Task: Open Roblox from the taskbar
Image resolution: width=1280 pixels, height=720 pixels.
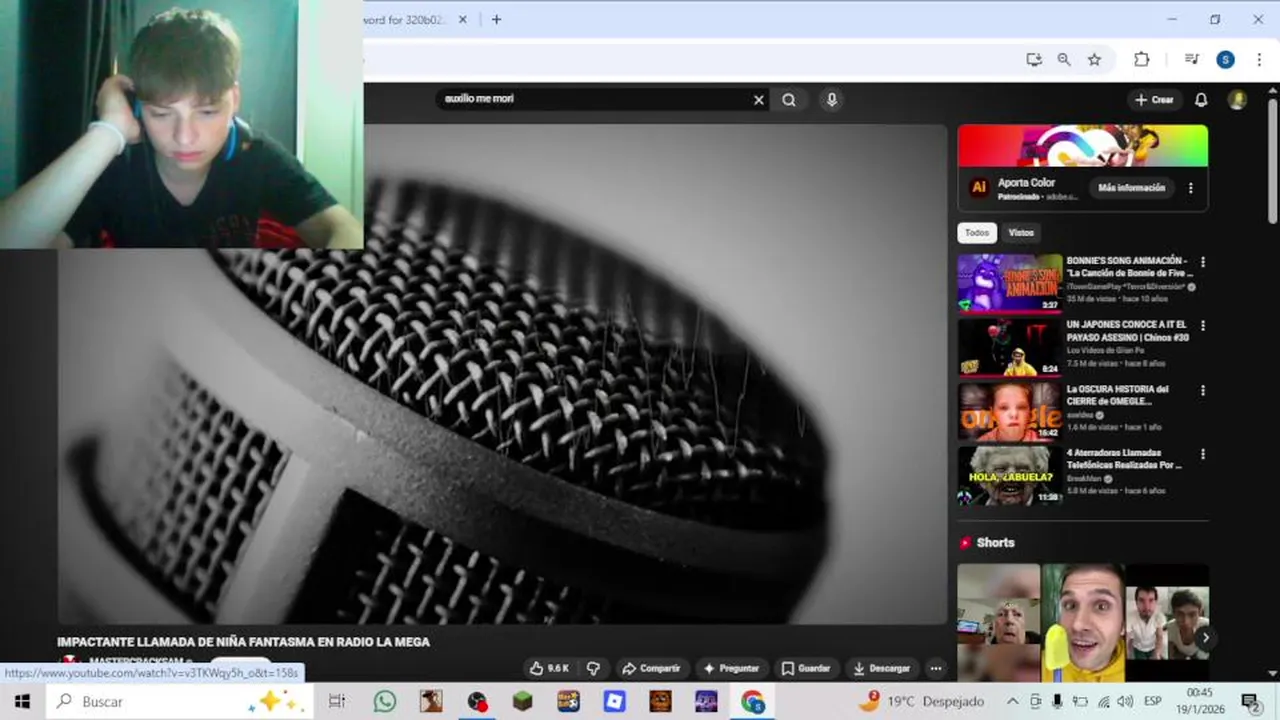Action: tap(614, 702)
